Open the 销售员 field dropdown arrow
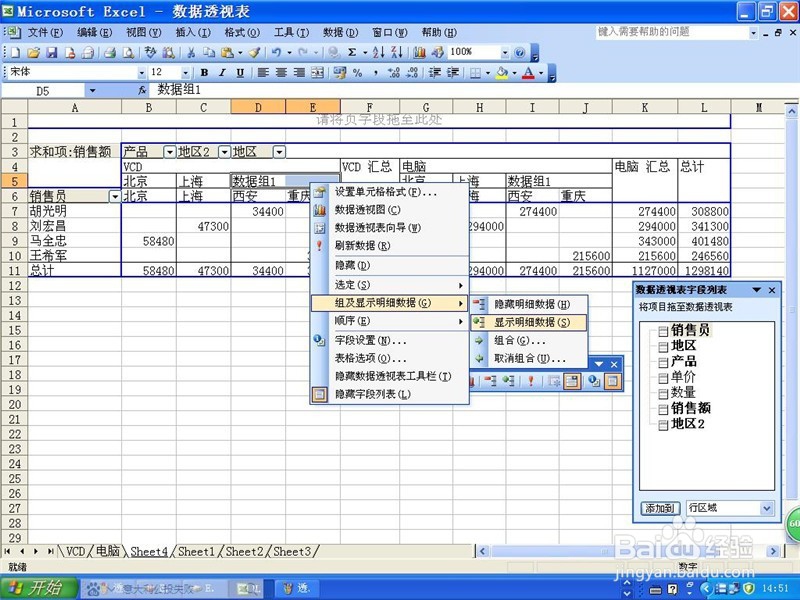The width and height of the screenshot is (800, 600). 115,196
